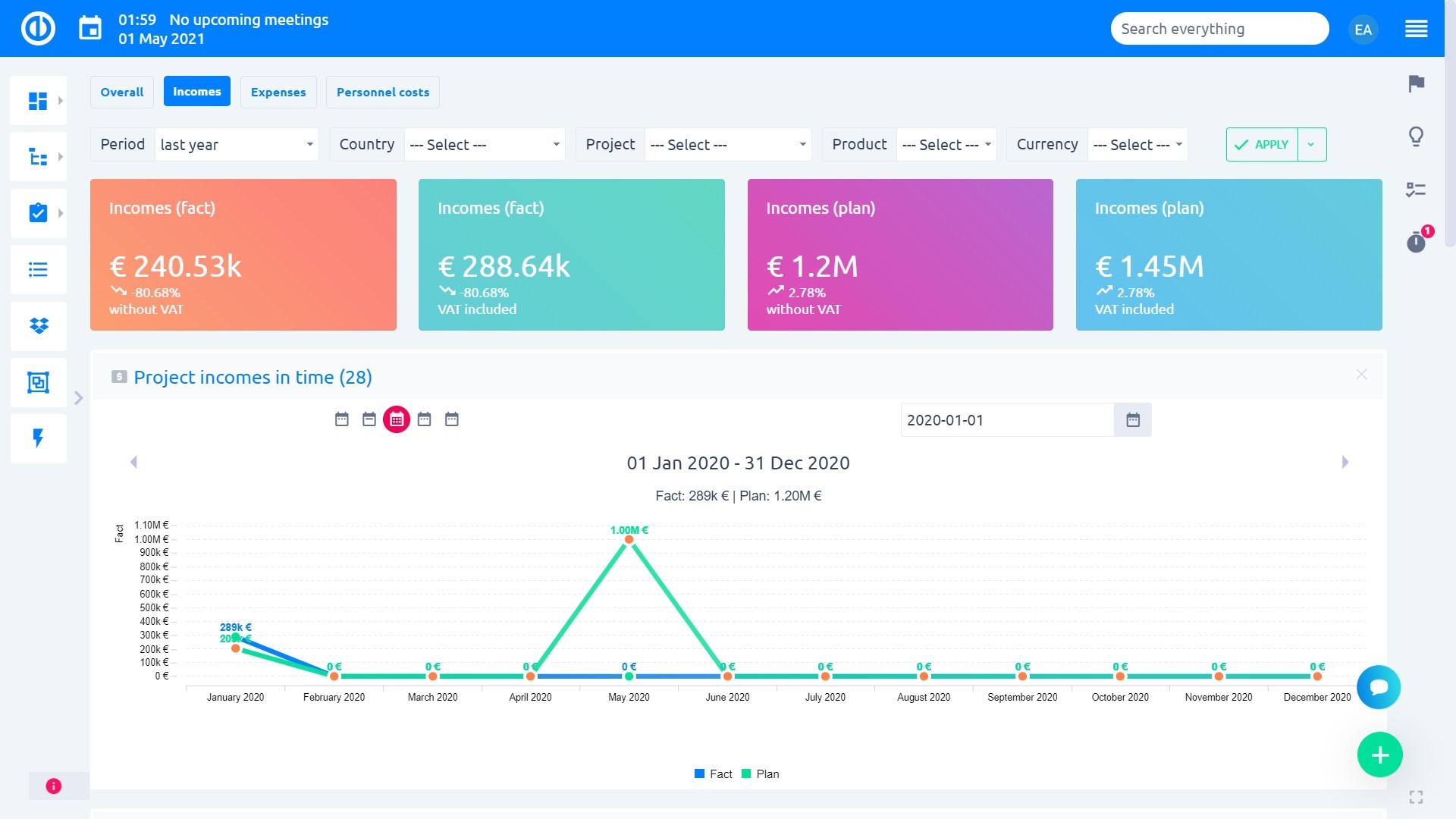Toggle the Plan series in chart legend
The image size is (1456, 819).
[x=760, y=773]
